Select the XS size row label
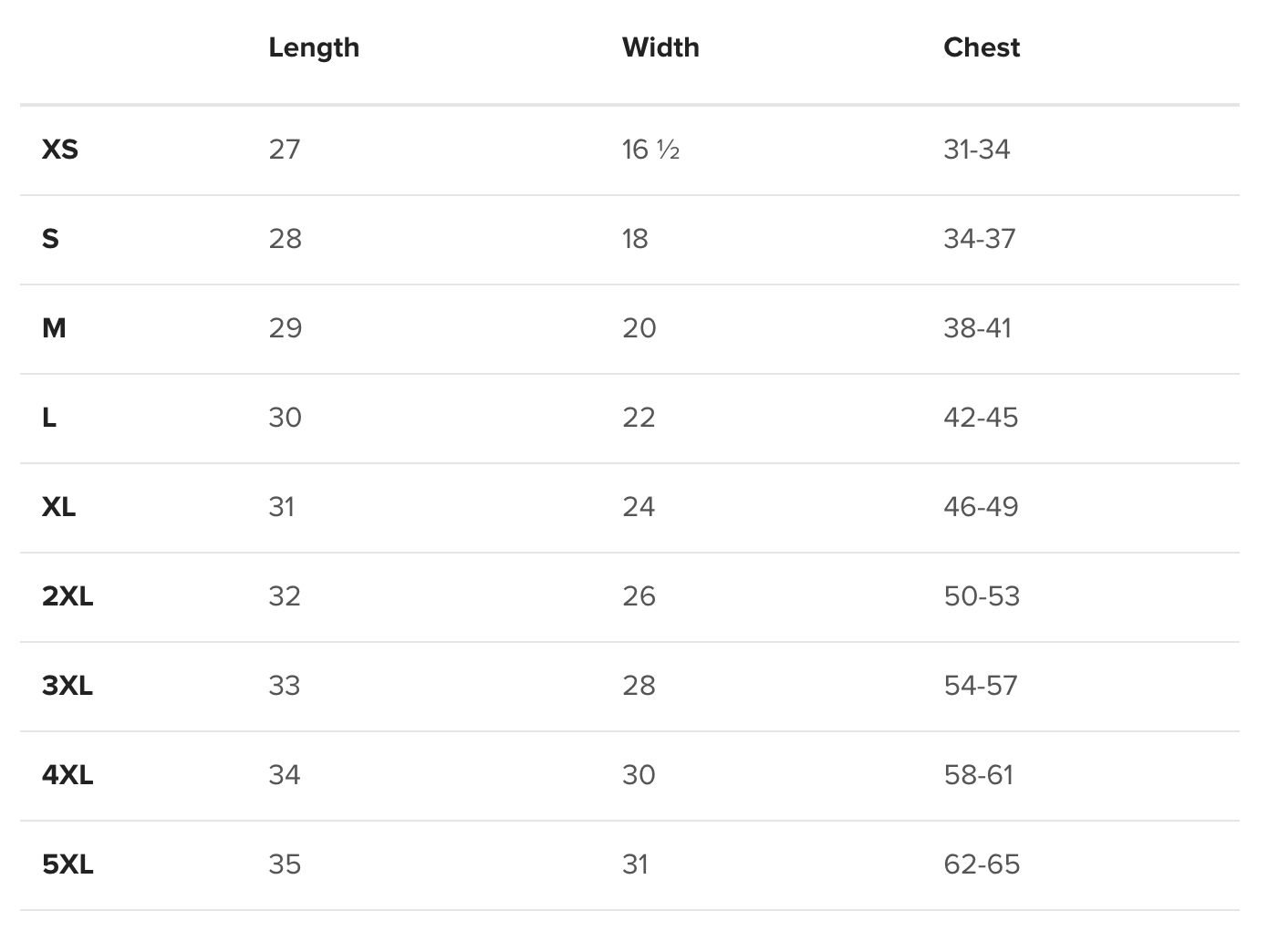This screenshot has height=952, width=1268. click(60, 150)
